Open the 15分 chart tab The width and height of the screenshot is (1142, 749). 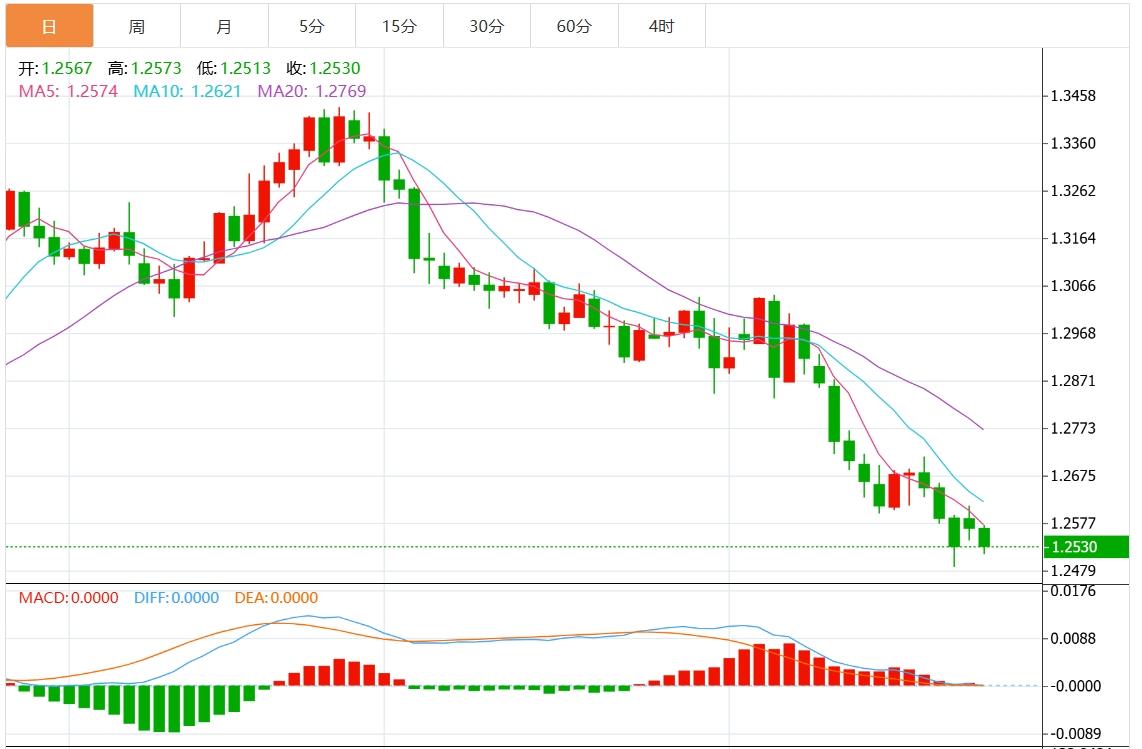399,26
